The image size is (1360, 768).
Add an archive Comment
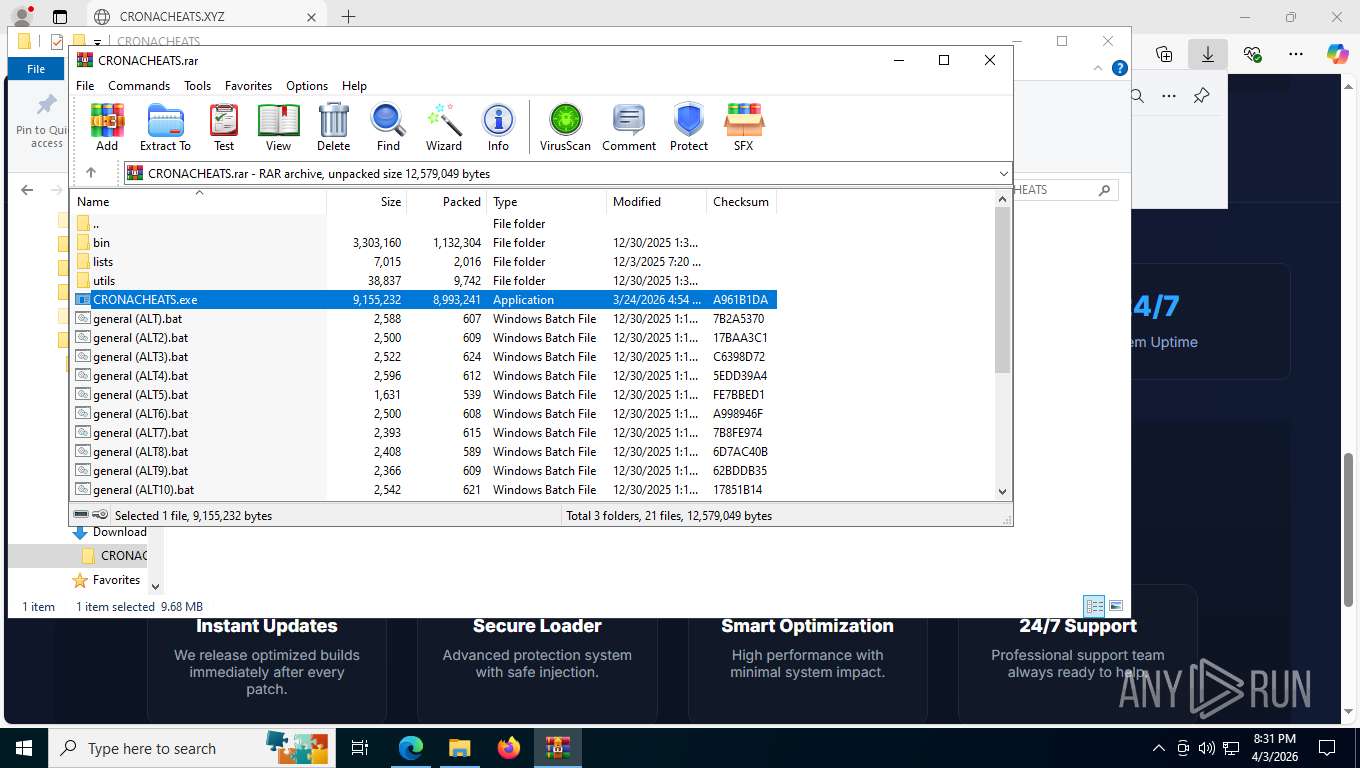629,127
